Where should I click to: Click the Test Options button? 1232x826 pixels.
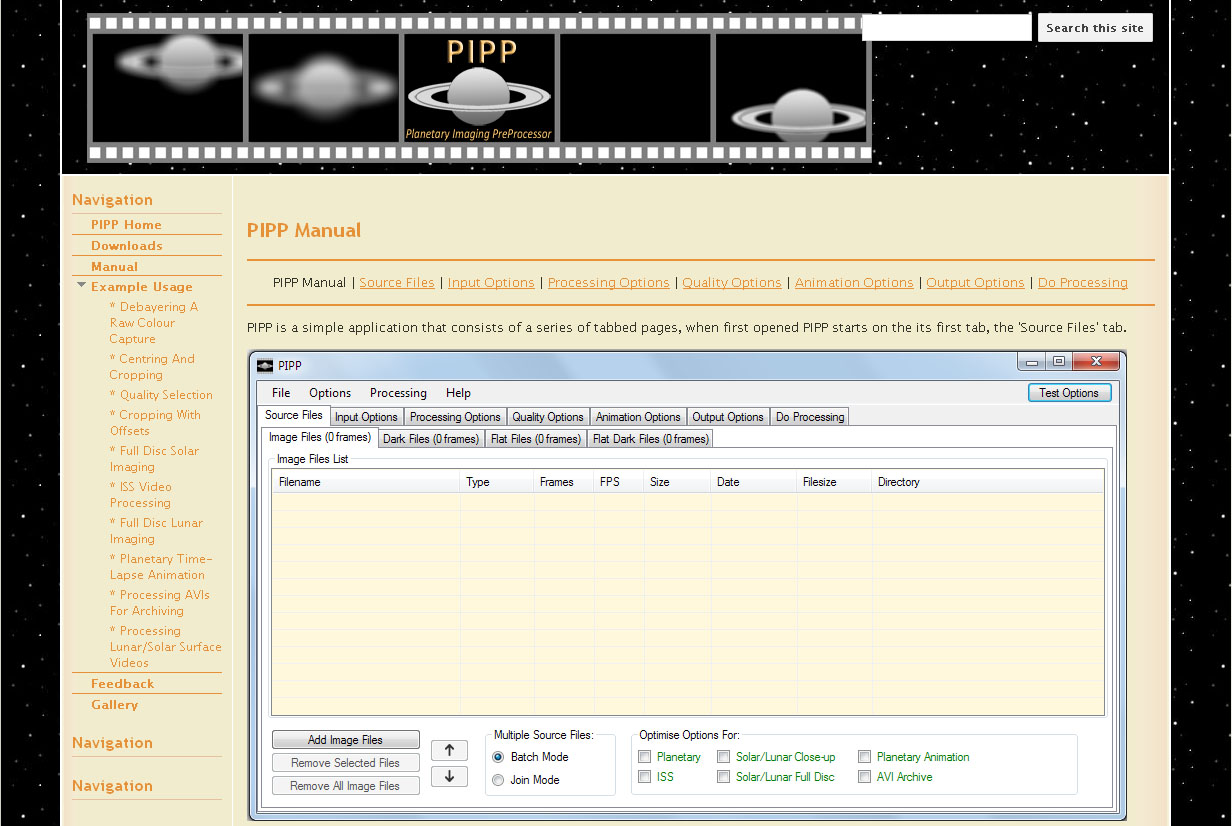click(1068, 393)
